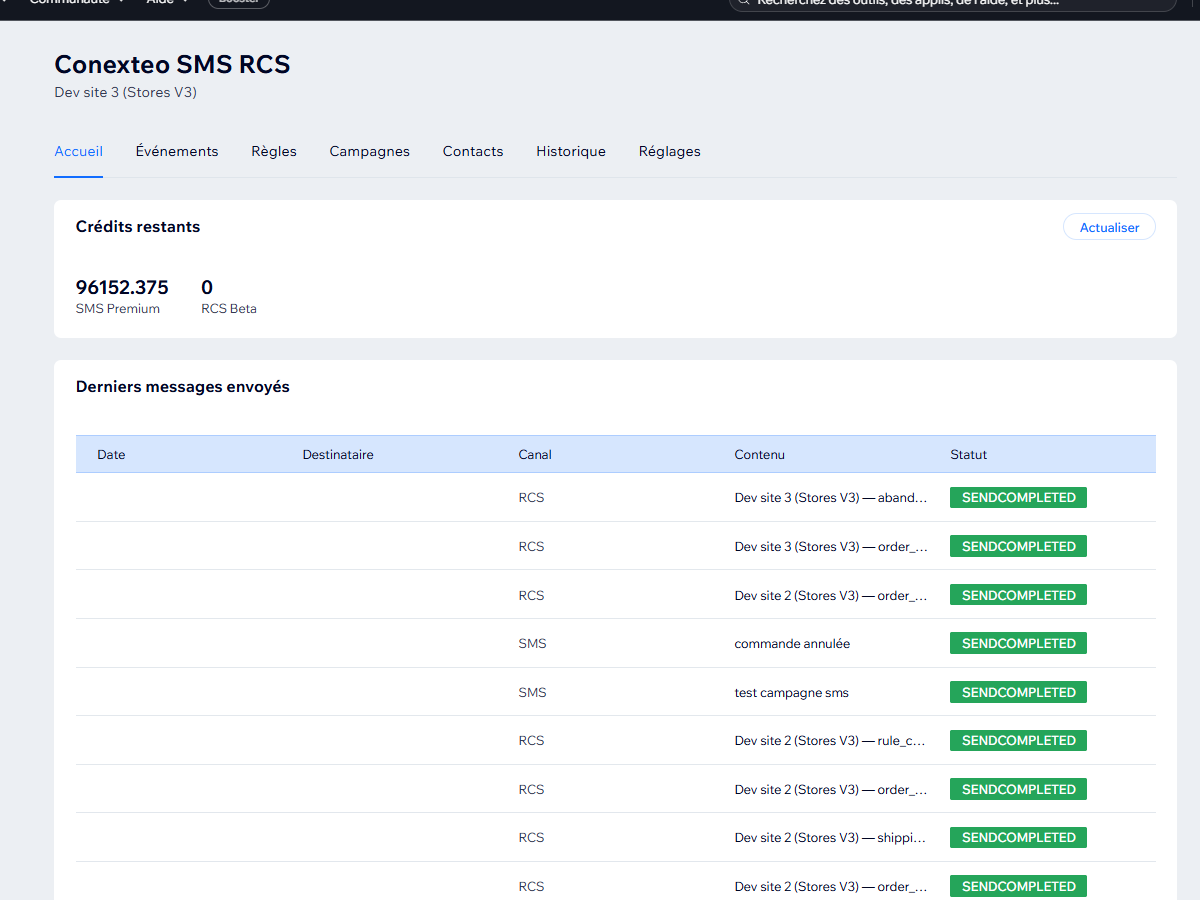Open the Dev site 3 order_ message content
Image resolution: width=1200 pixels, height=900 pixels.
coord(831,546)
